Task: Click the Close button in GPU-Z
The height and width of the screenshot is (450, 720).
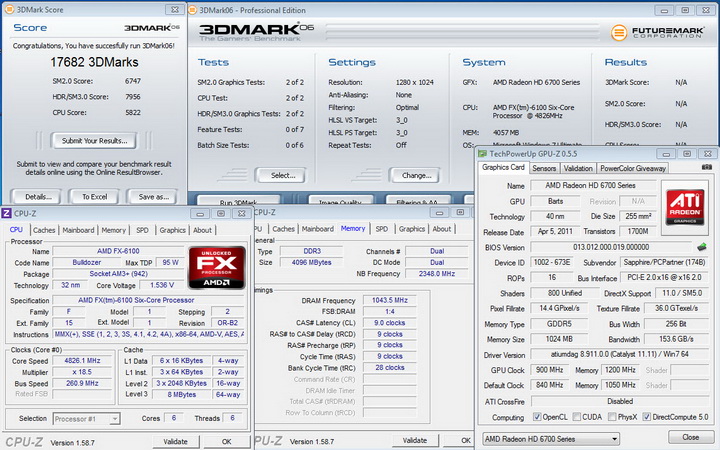Action: pyautogui.click(x=690, y=437)
